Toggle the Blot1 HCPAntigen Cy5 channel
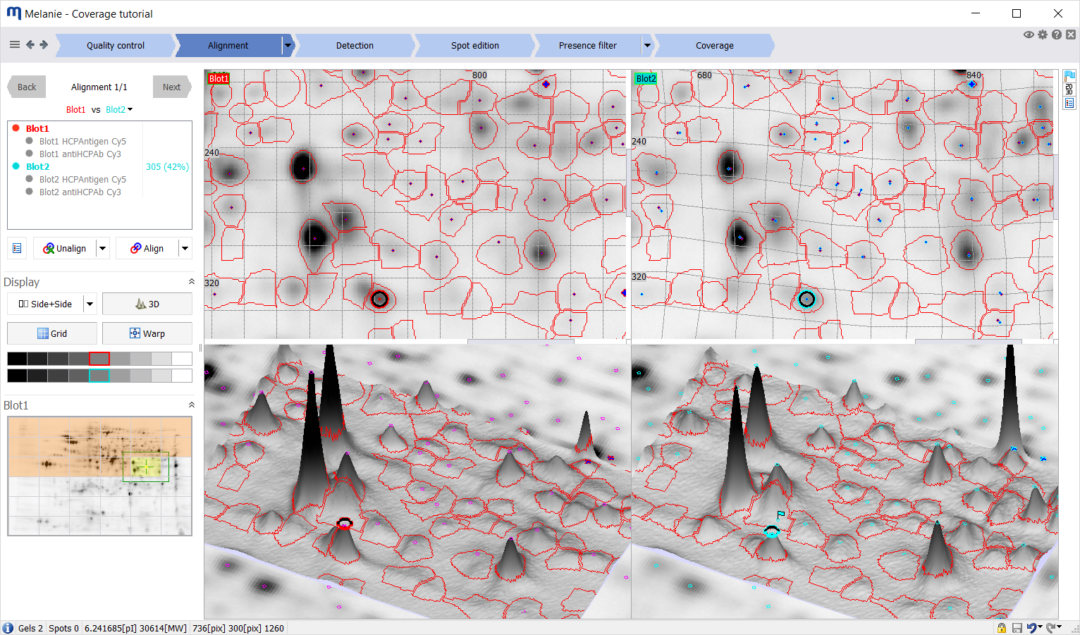Viewport: 1080px width, 635px height. coord(82,141)
